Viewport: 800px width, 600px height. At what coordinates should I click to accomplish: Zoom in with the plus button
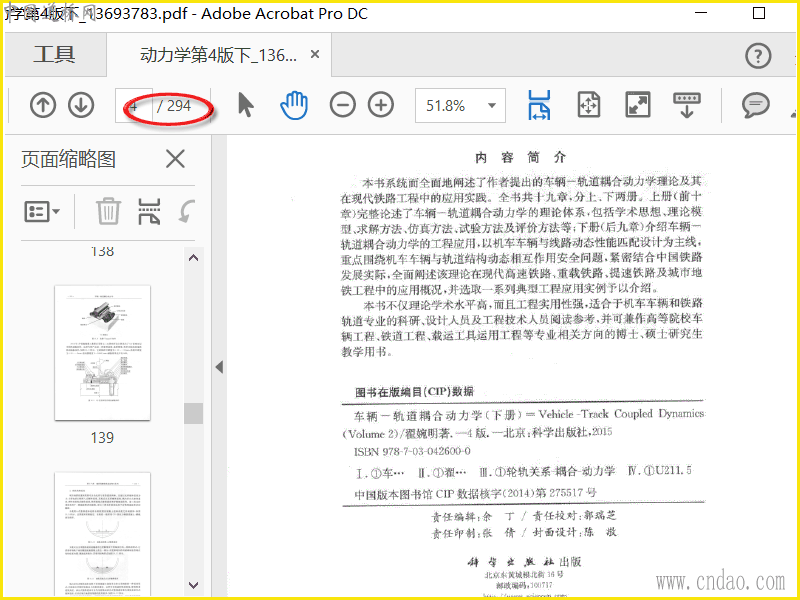click(x=381, y=105)
